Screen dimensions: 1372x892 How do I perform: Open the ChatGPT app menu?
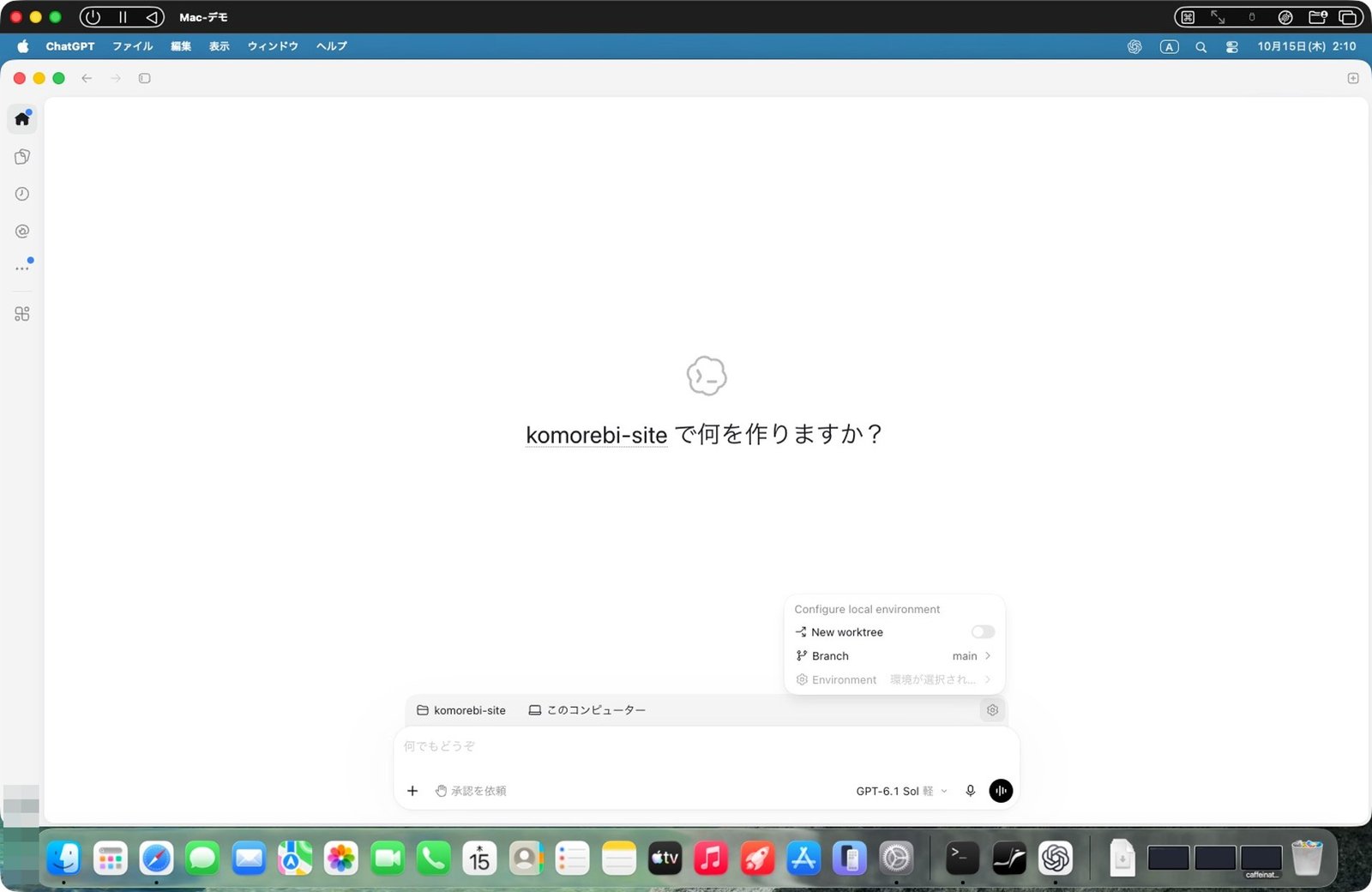pos(70,46)
